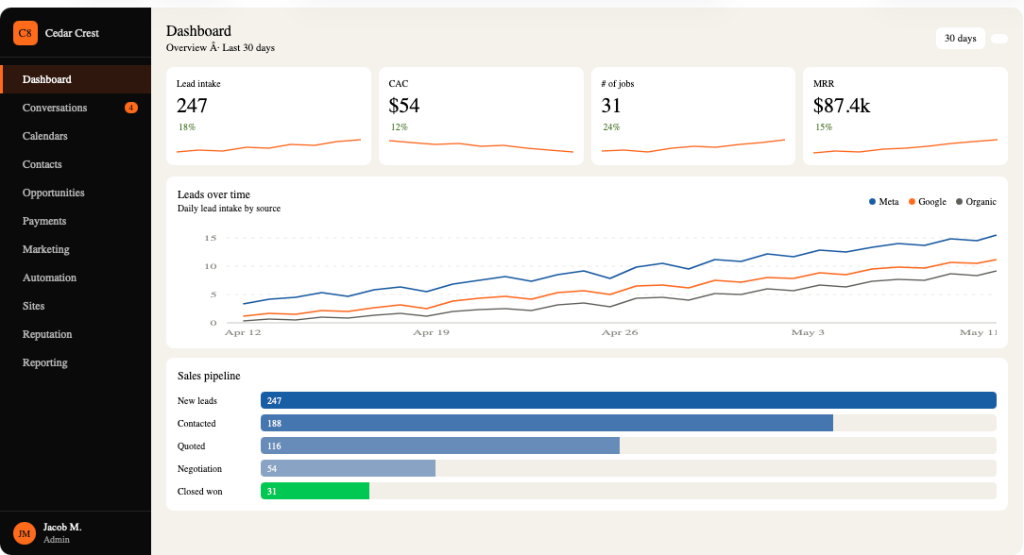
Task: Click the Negotiation stage label
Action: (x=200, y=469)
